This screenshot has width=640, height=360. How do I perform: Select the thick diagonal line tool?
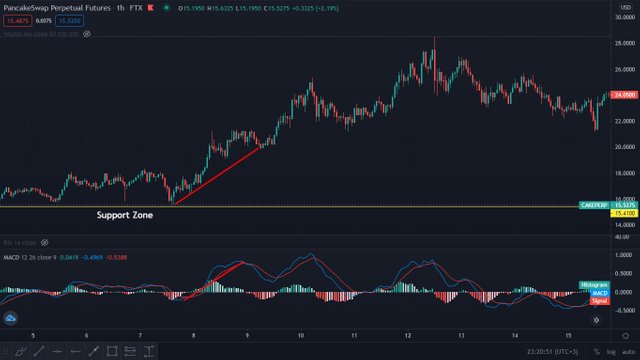pos(94,351)
